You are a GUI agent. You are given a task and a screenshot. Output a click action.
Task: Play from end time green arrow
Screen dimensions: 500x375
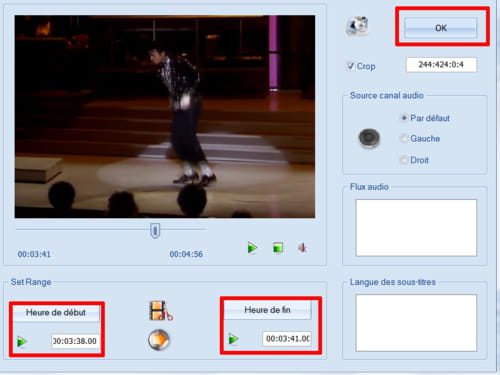[233, 339]
